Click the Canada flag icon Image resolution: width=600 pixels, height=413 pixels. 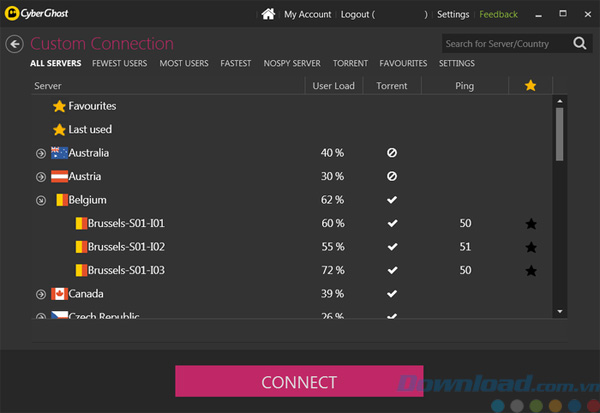coord(59,294)
